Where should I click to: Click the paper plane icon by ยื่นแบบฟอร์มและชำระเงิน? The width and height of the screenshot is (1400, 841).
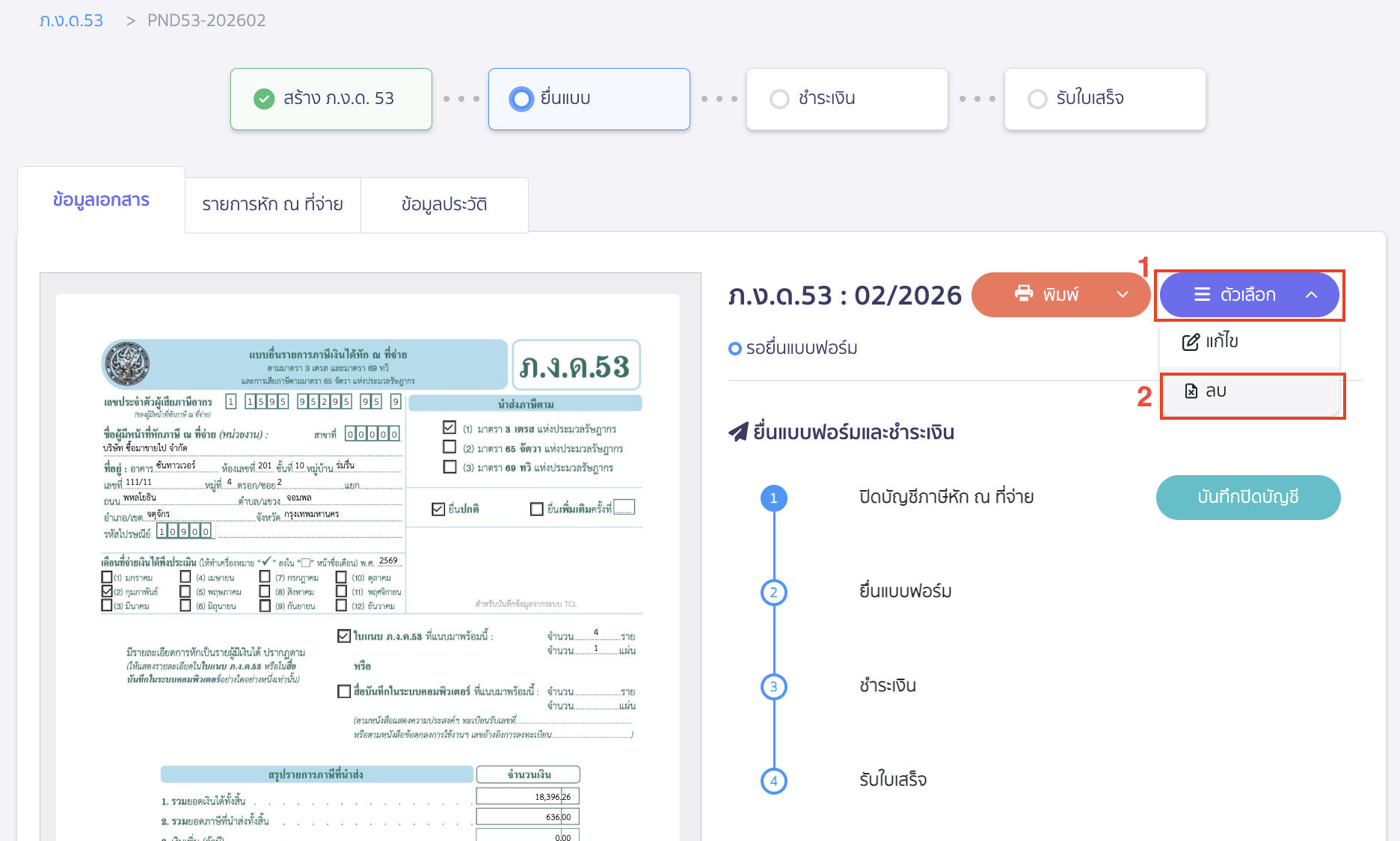738,432
